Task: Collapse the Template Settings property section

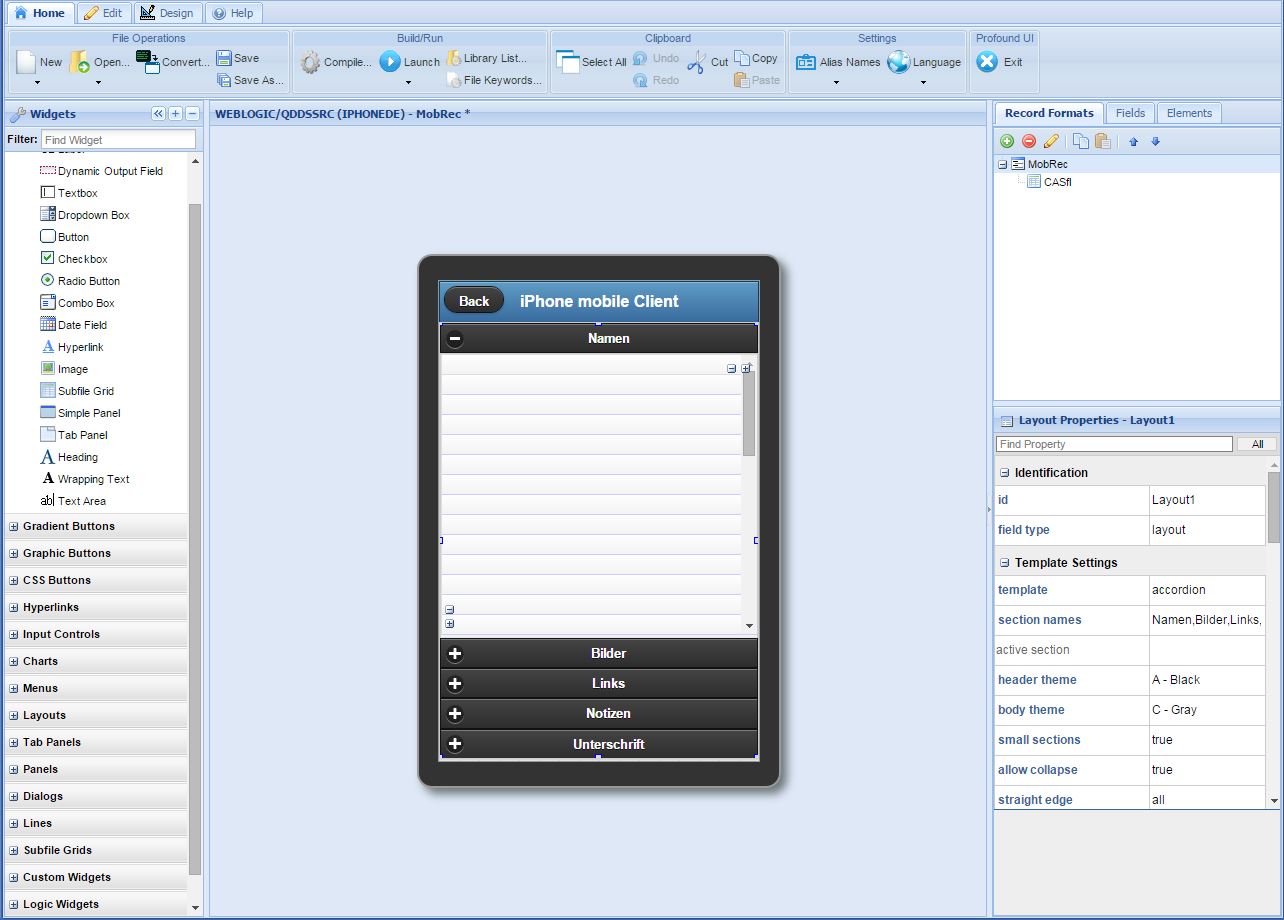Action: click(x=1005, y=563)
